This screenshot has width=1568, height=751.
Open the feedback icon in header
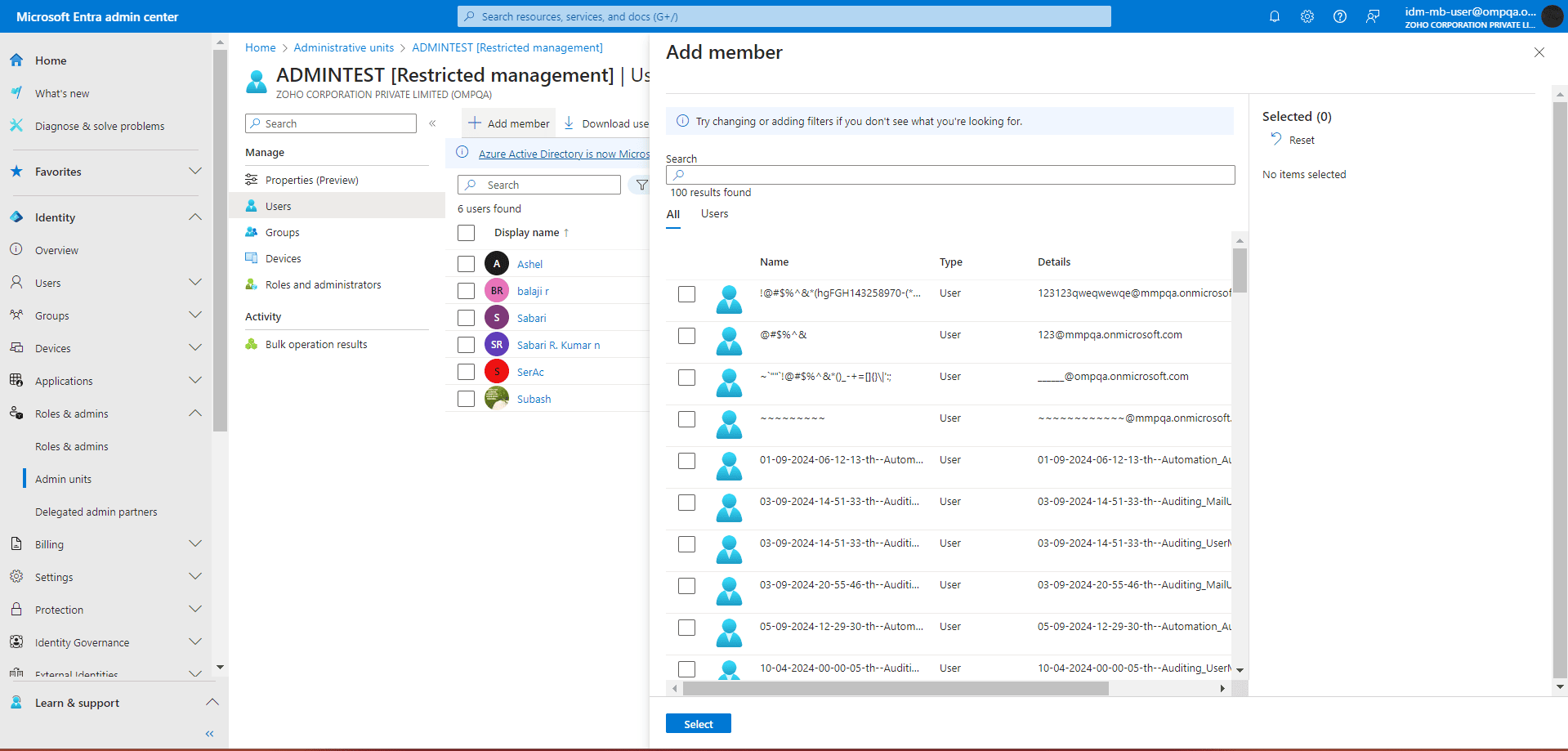point(1373,16)
